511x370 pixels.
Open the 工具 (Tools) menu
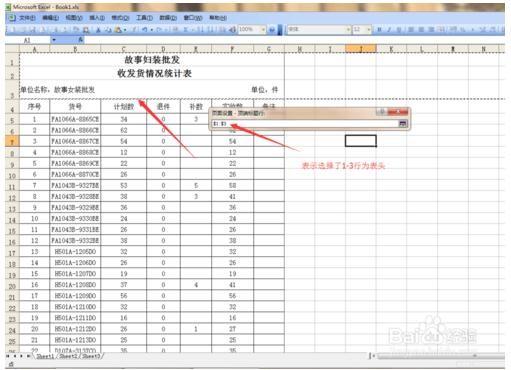(144, 18)
